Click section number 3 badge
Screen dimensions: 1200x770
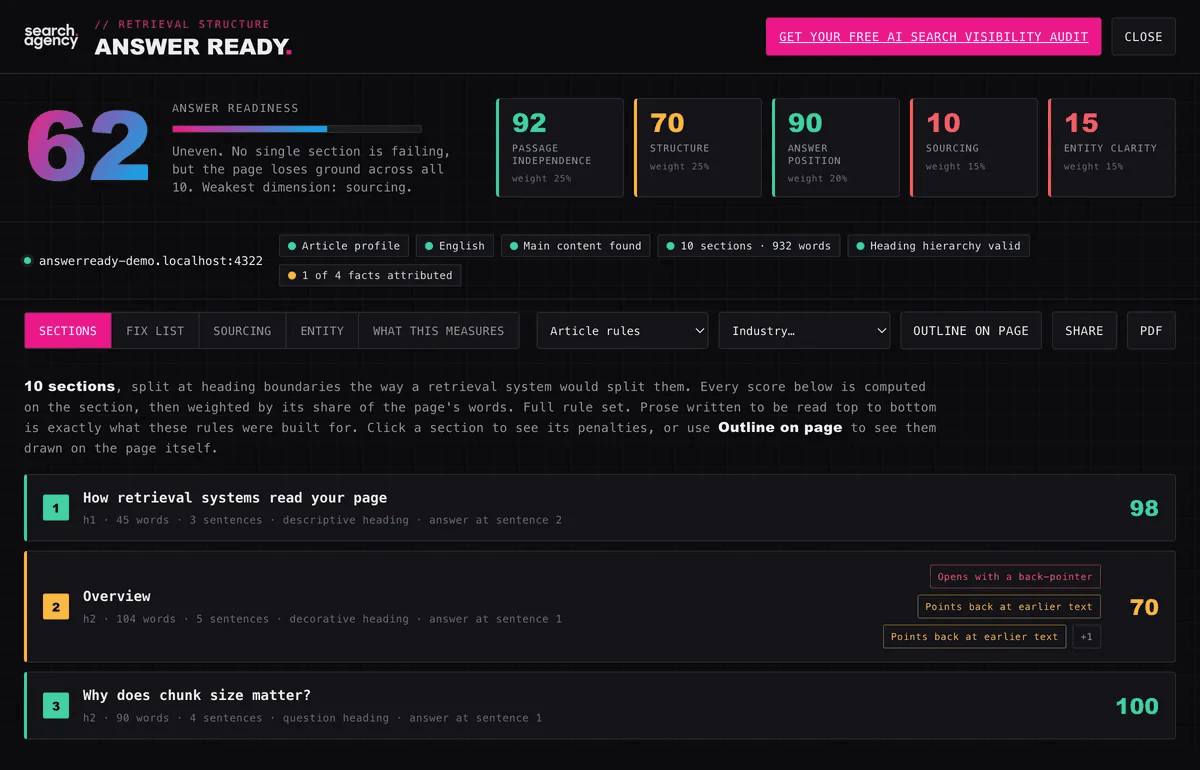[x=56, y=706]
